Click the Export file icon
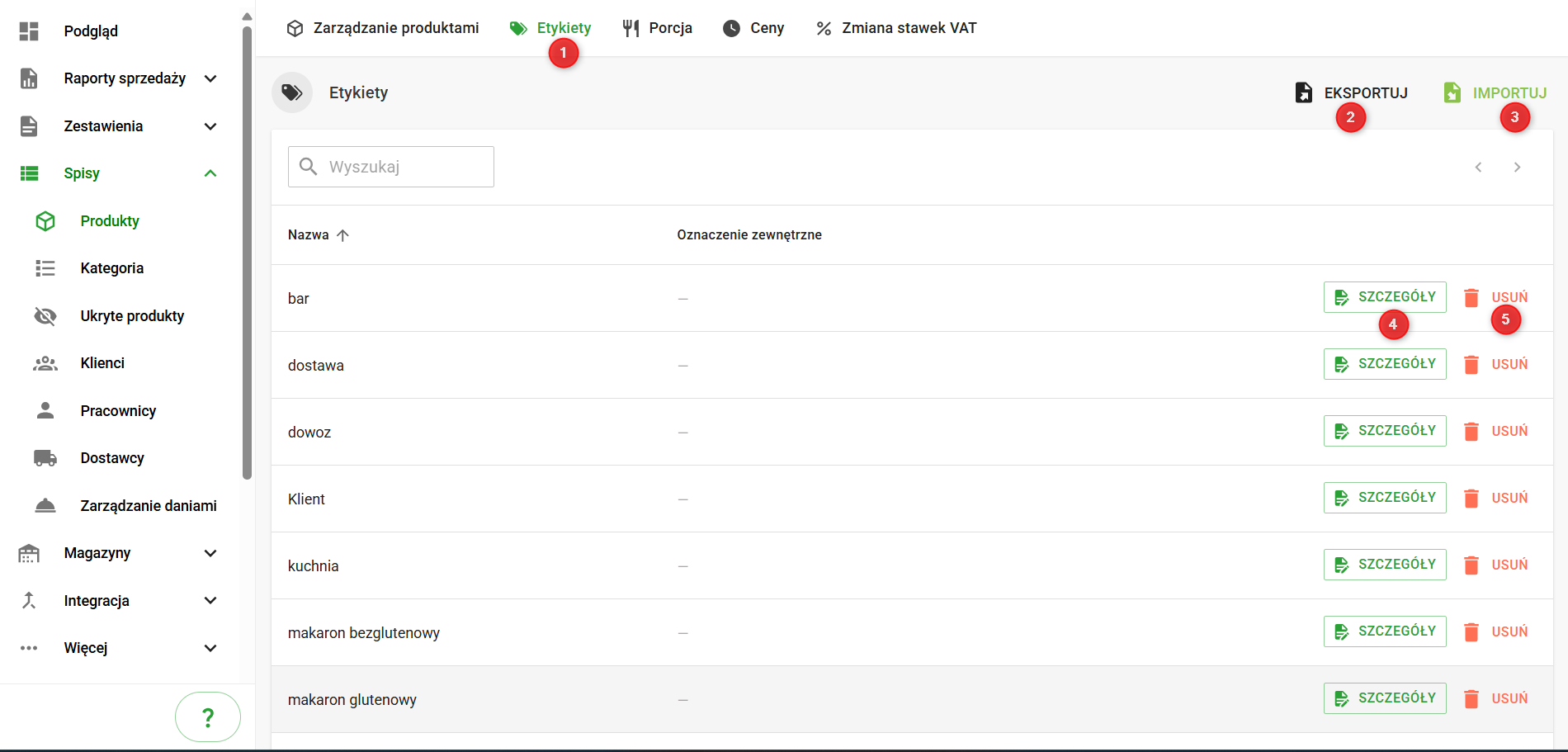1568x752 pixels. click(x=1303, y=92)
